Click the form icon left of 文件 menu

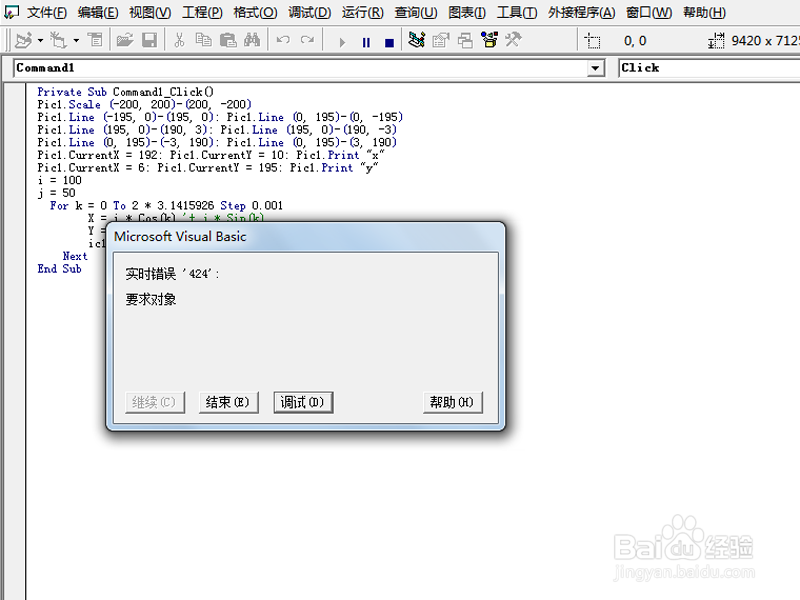11,11
